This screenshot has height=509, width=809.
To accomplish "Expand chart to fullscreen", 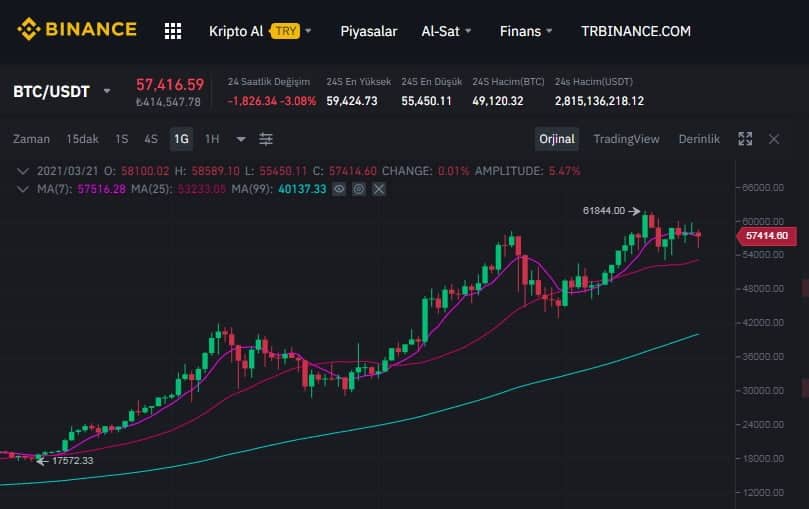I will (745, 139).
